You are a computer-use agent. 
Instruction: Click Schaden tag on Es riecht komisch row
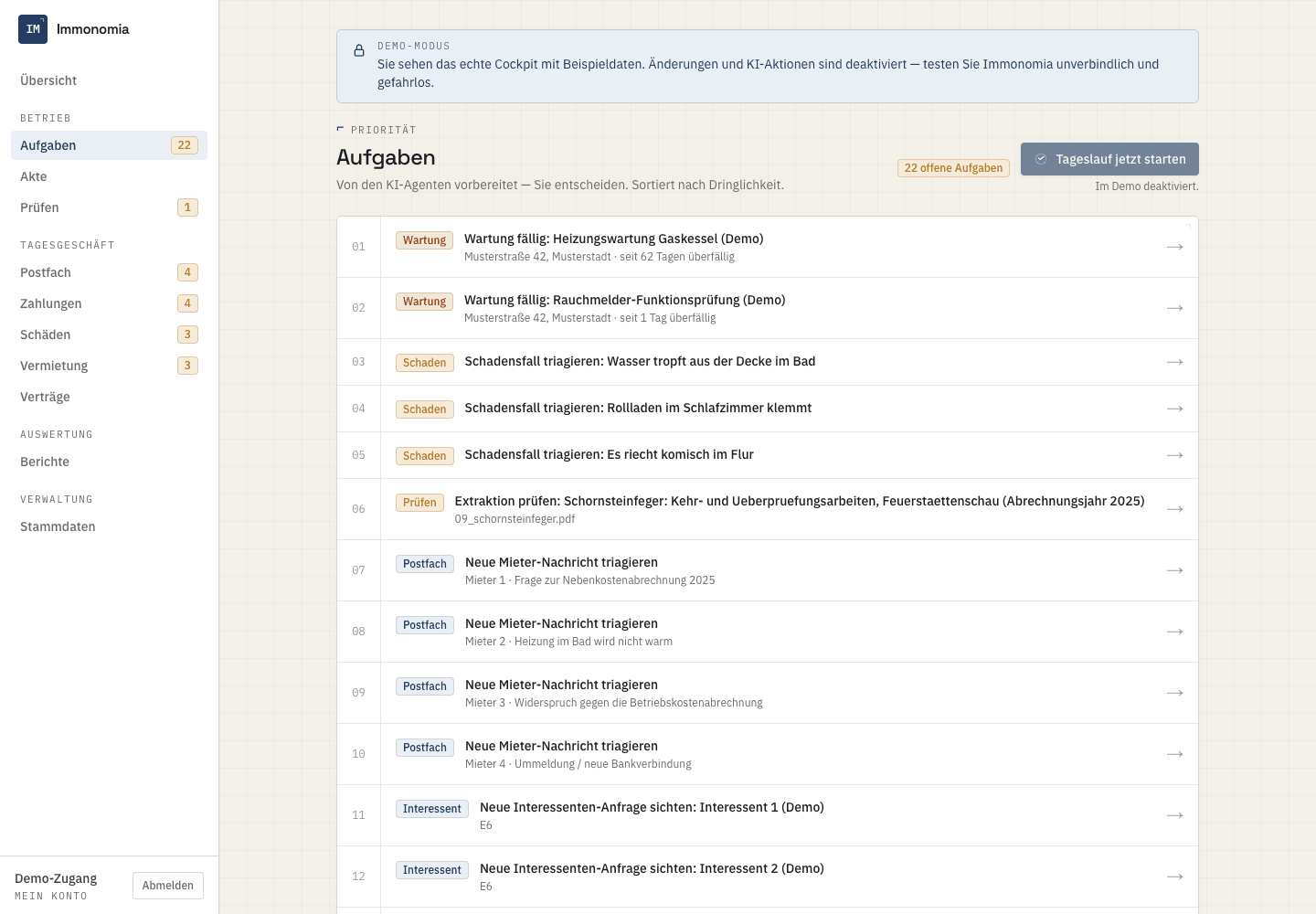pos(425,456)
